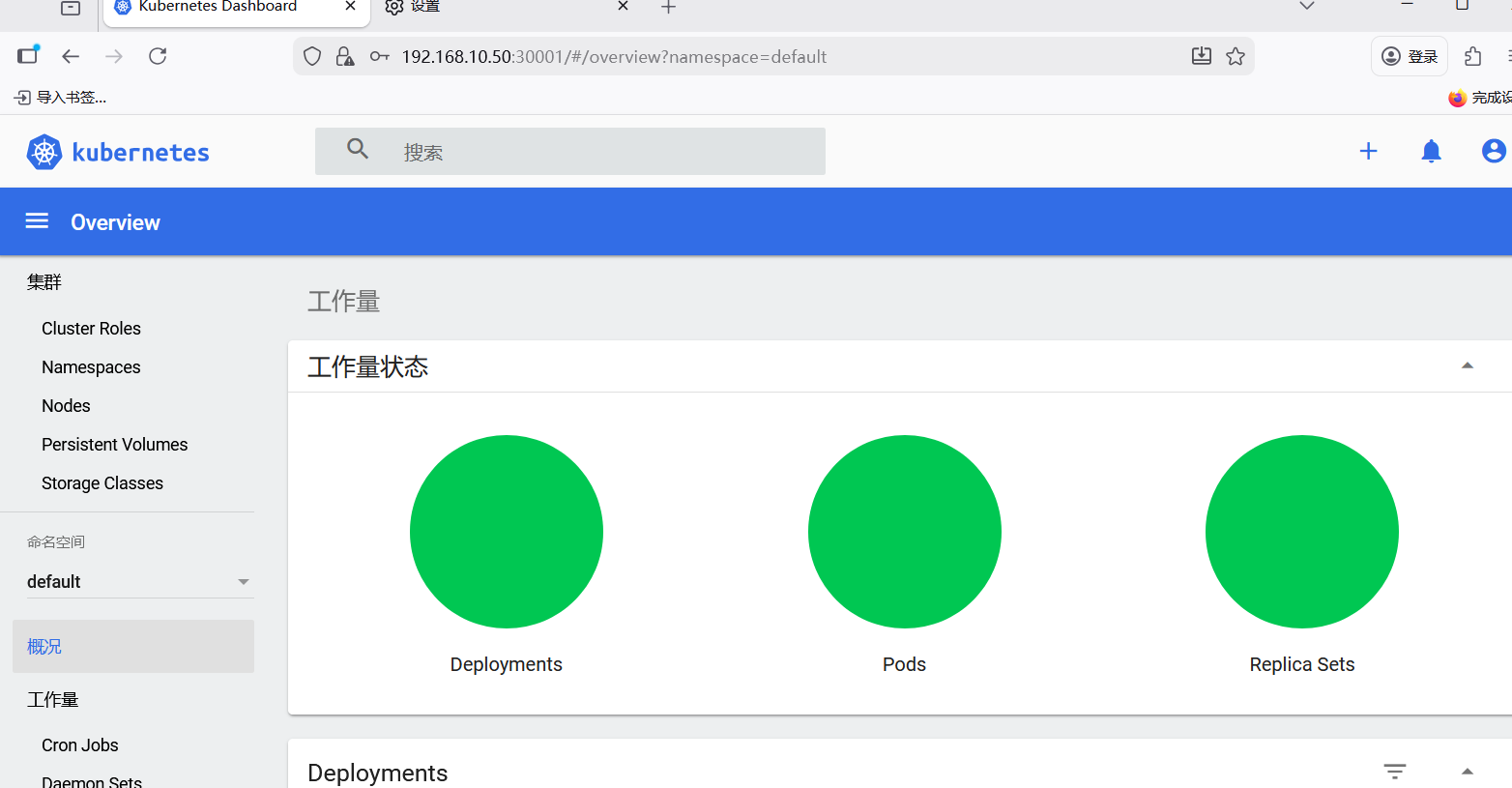This screenshot has height=788, width=1512.
Task: Open notifications bell icon
Action: (x=1431, y=151)
